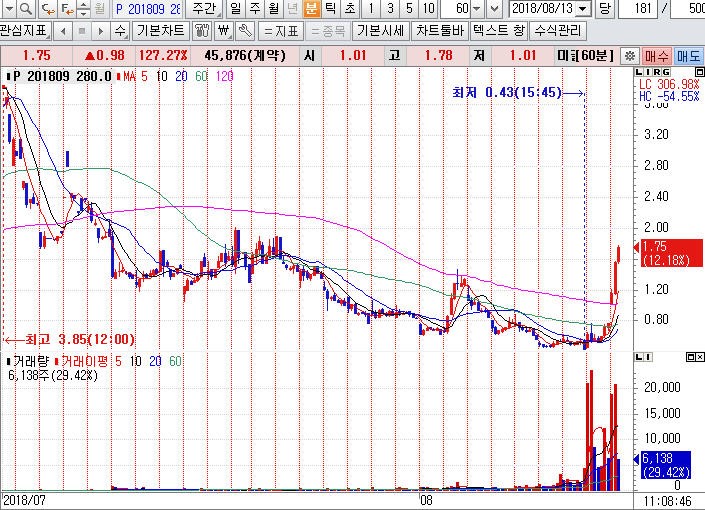
Task: Click the won currency symbol icon
Action: pyautogui.click(x=224, y=30)
